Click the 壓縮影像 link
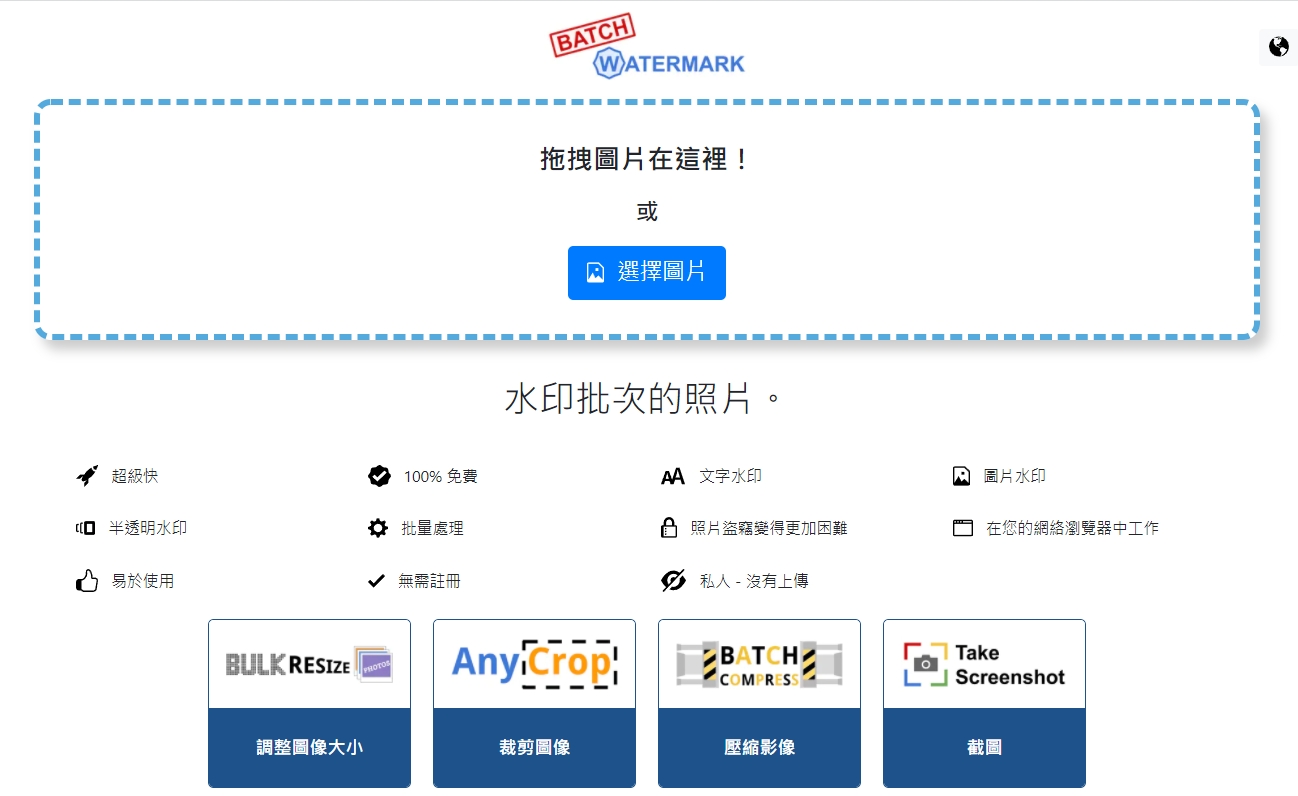Screen dimensions: 1298x796 759,747
